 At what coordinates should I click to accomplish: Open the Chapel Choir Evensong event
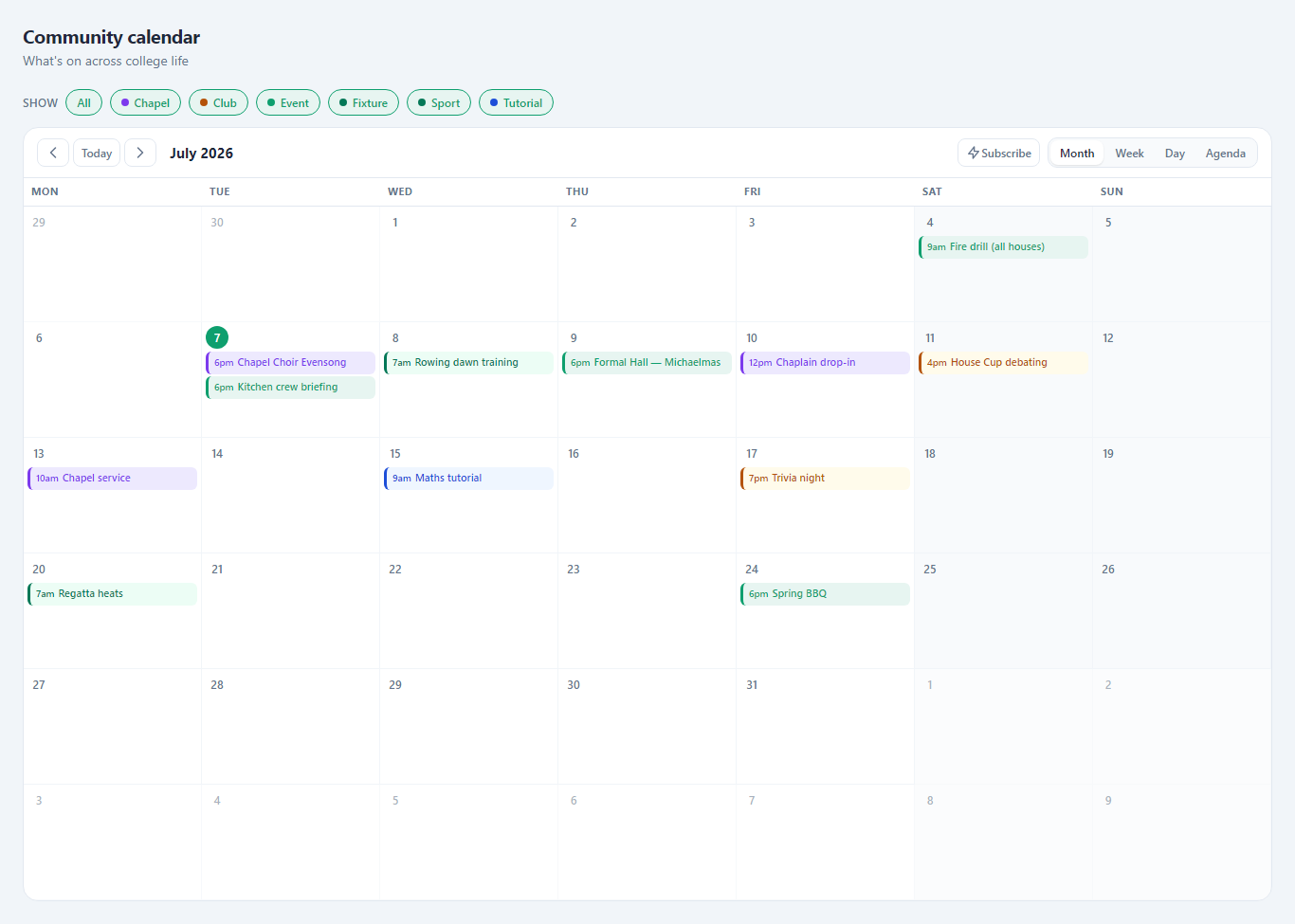pyautogui.click(x=290, y=362)
